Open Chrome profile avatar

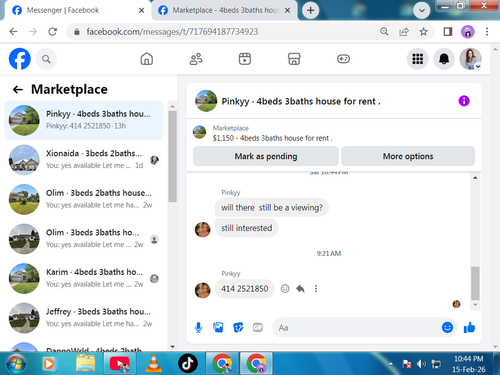[x=468, y=32]
